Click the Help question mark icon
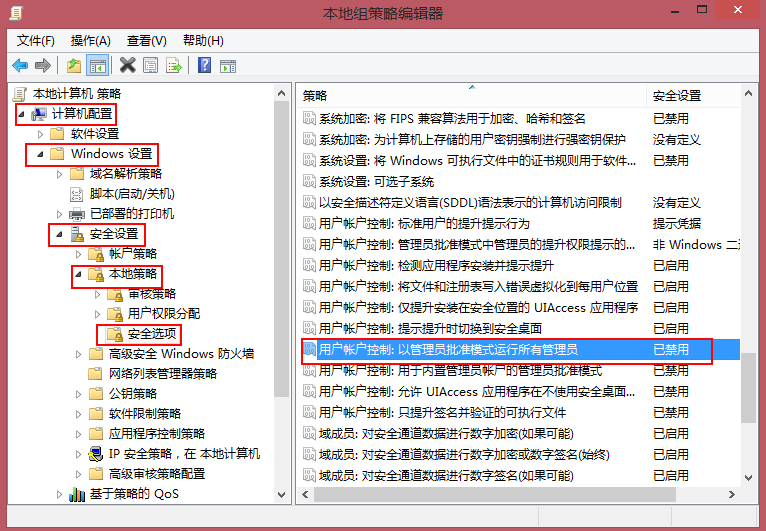Viewport: 766px width, 531px height. 204,65
